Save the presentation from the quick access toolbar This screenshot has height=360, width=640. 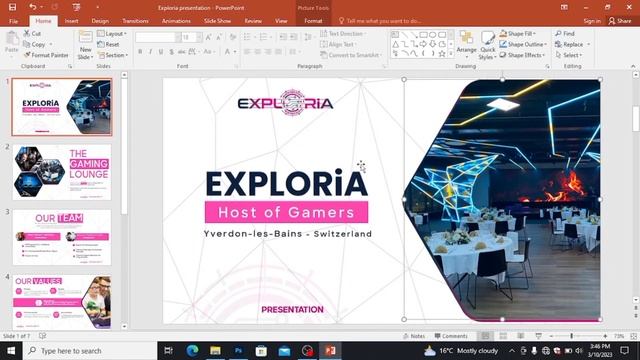(x=12, y=7)
